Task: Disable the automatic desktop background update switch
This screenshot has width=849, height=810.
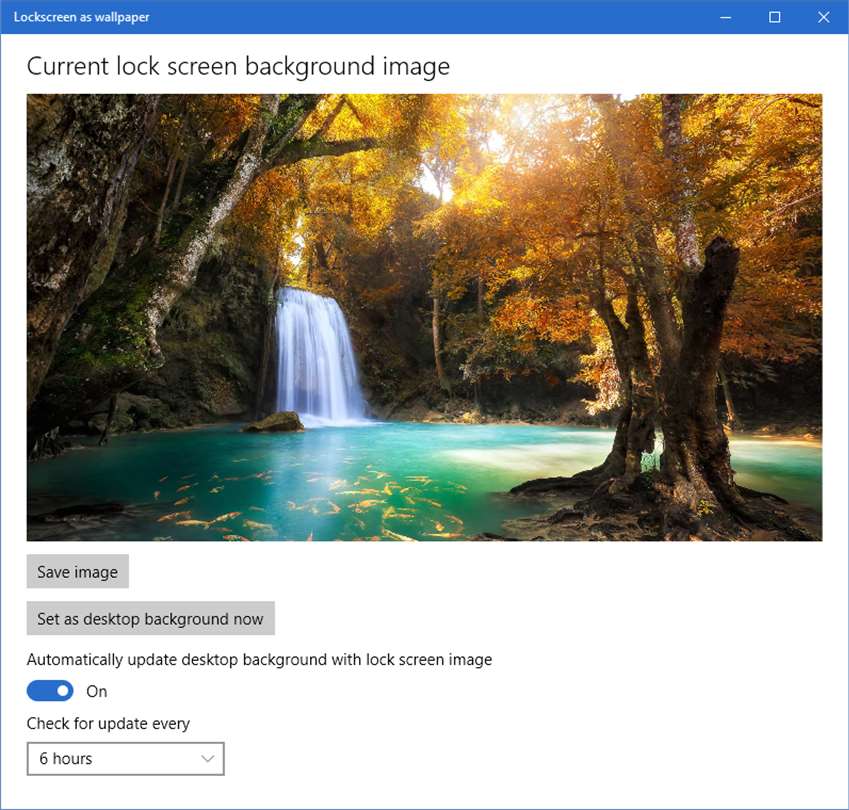Action: pyautogui.click(x=50, y=691)
